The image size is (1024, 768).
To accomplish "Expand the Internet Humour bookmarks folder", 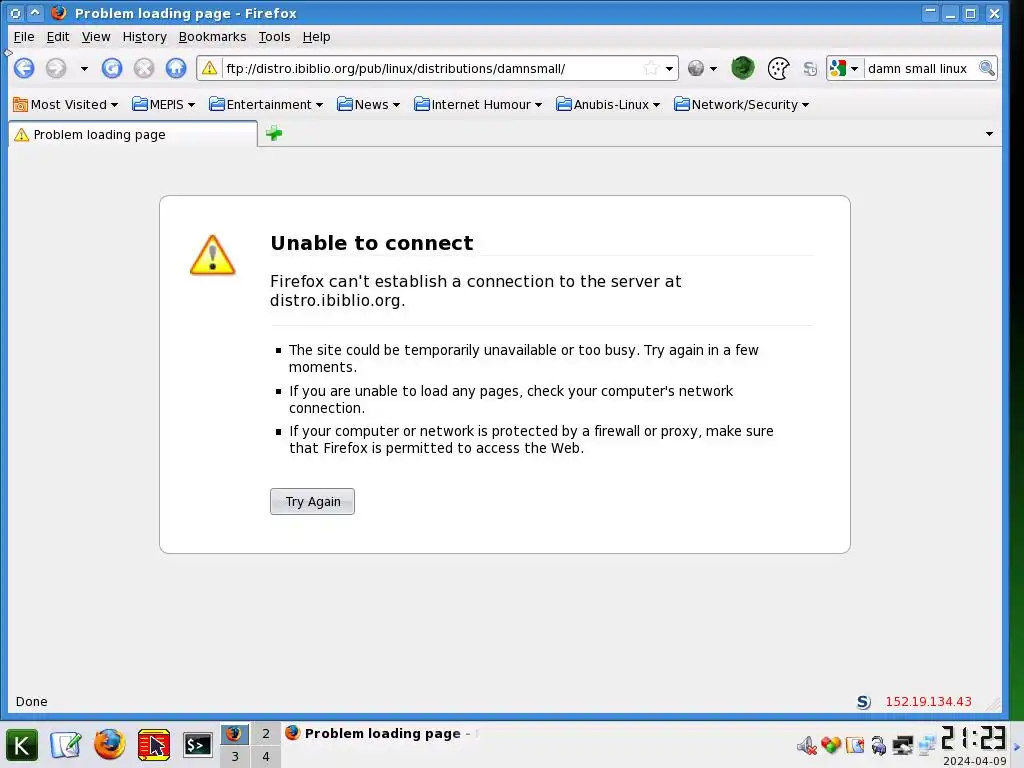I will click(477, 104).
